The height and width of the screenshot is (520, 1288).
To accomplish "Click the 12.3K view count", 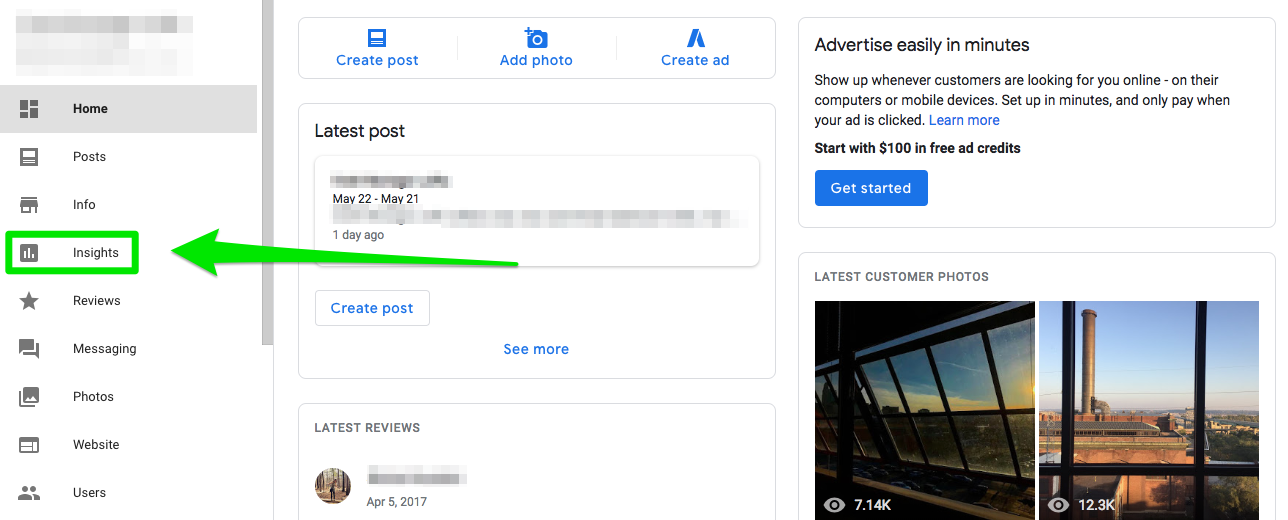I will click(x=1098, y=506).
